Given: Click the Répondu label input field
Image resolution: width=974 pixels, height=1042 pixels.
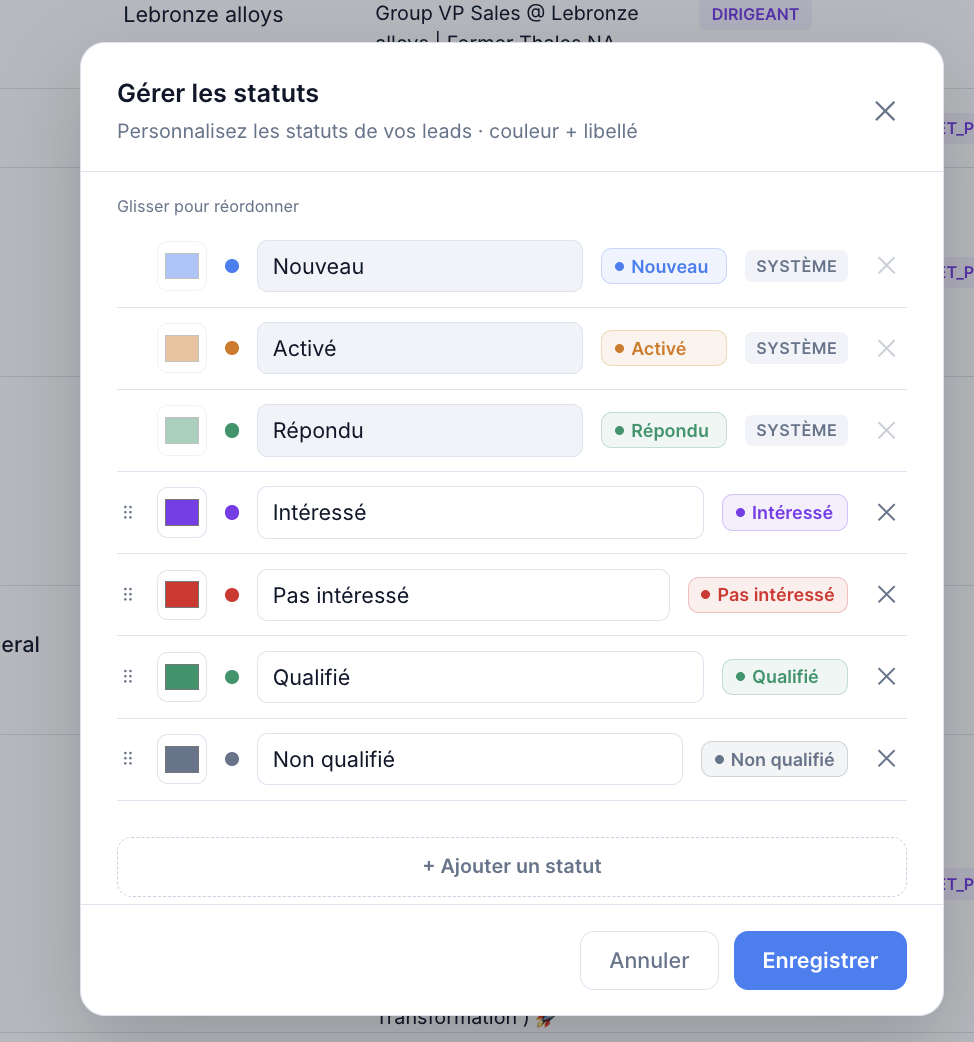Looking at the screenshot, I should [x=420, y=431].
